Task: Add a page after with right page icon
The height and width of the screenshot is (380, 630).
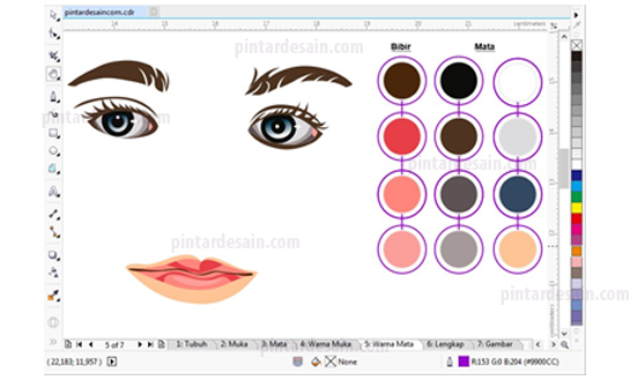Action: point(161,344)
